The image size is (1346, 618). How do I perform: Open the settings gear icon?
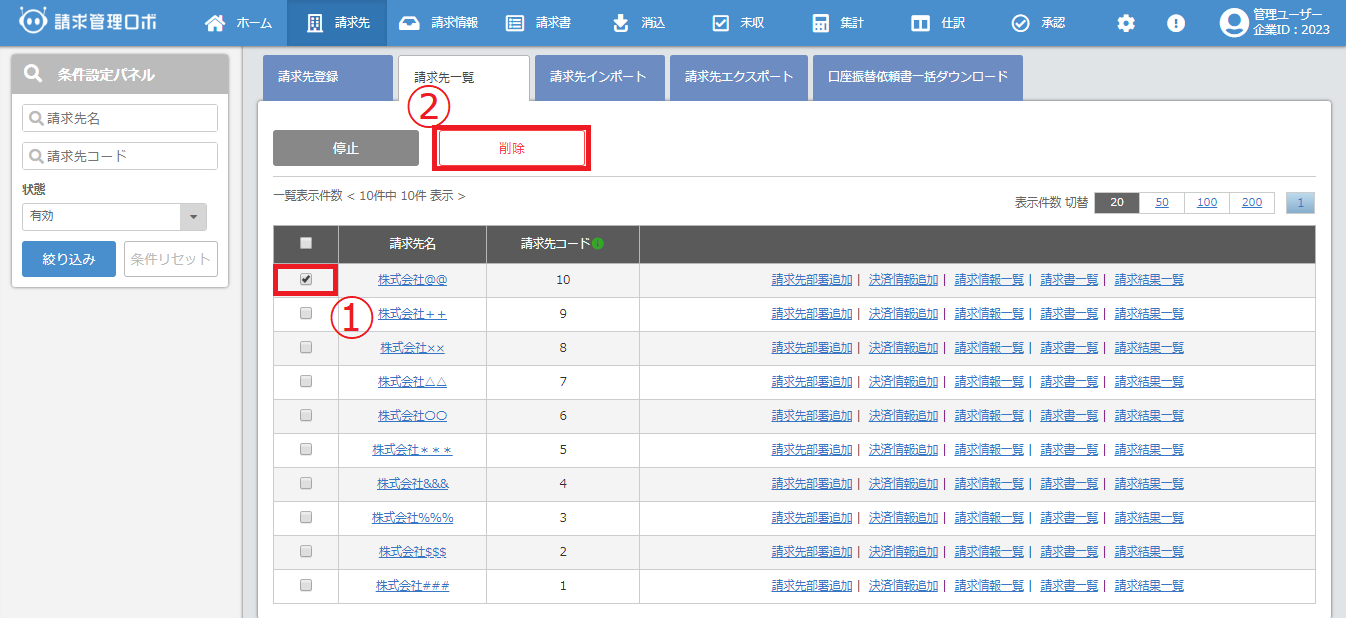[1126, 23]
